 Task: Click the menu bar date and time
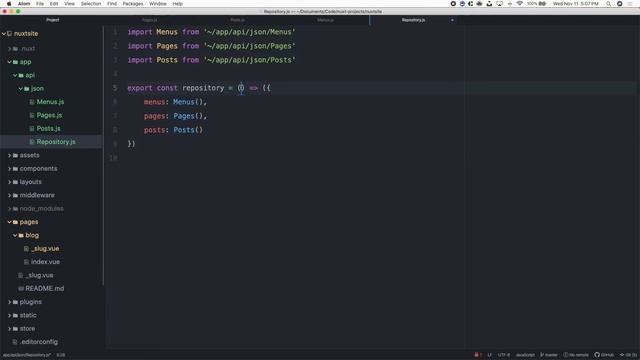[576, 4]
